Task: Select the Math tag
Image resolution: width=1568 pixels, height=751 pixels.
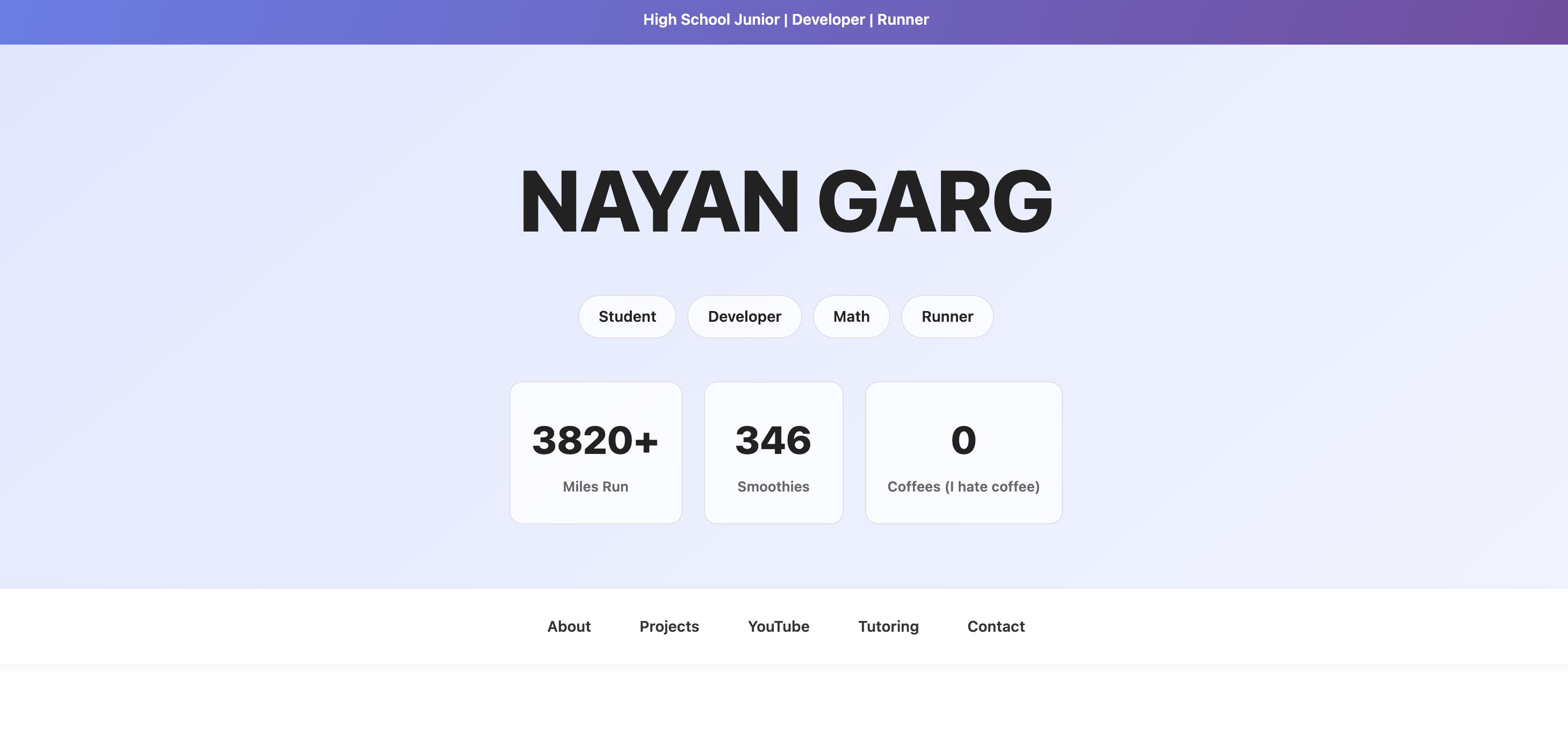Action: tap(851, 316)
